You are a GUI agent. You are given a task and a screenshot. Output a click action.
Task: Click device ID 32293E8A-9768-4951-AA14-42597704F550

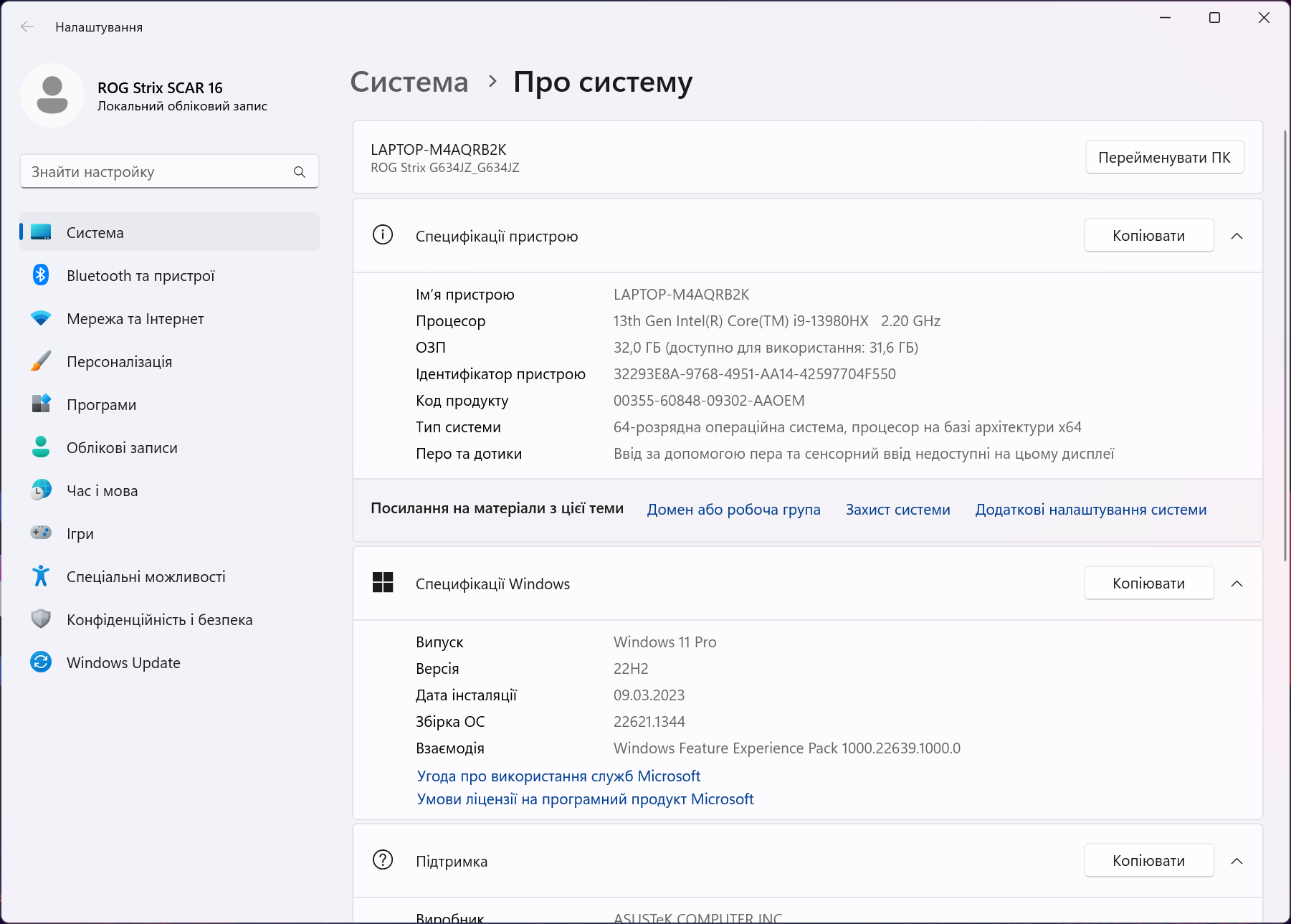[754, 374]
